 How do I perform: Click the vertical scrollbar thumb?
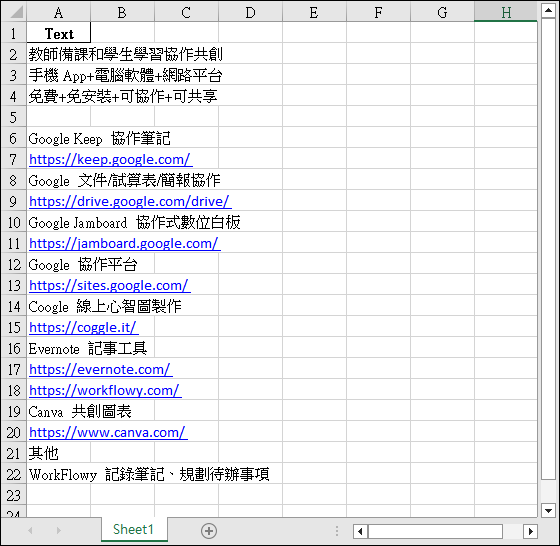[548, 248]
